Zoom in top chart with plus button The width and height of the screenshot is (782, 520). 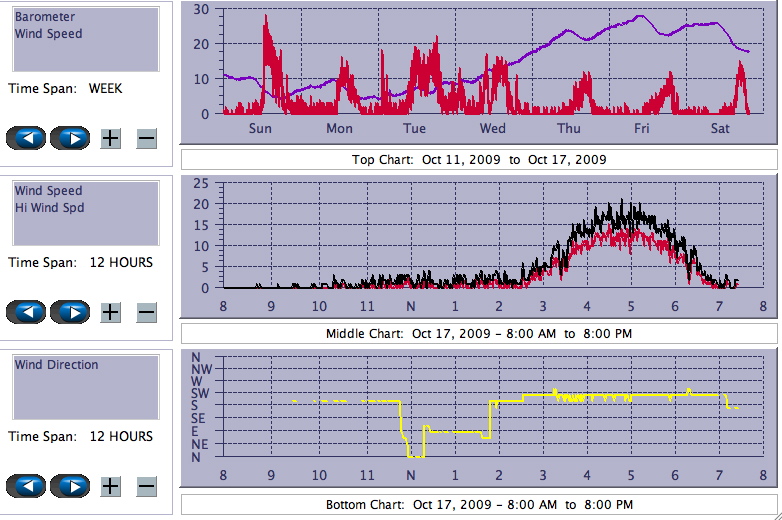click(x=110, y=138)
